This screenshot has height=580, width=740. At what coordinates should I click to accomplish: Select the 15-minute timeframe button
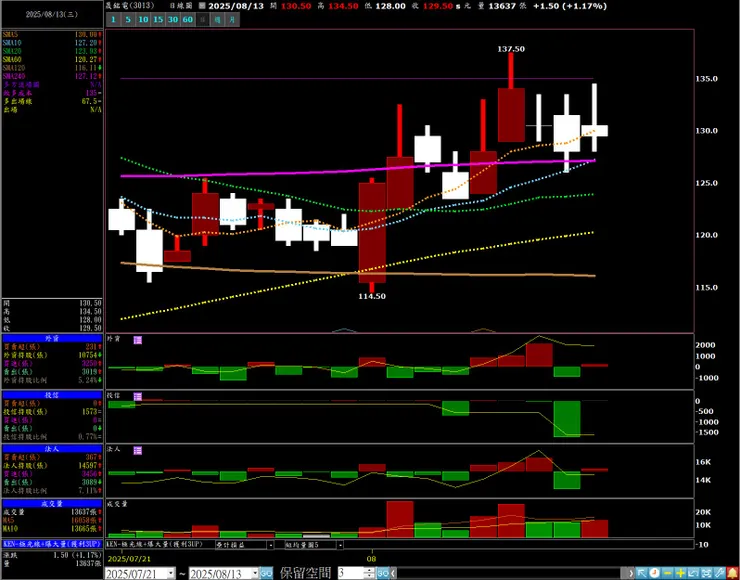158,20
